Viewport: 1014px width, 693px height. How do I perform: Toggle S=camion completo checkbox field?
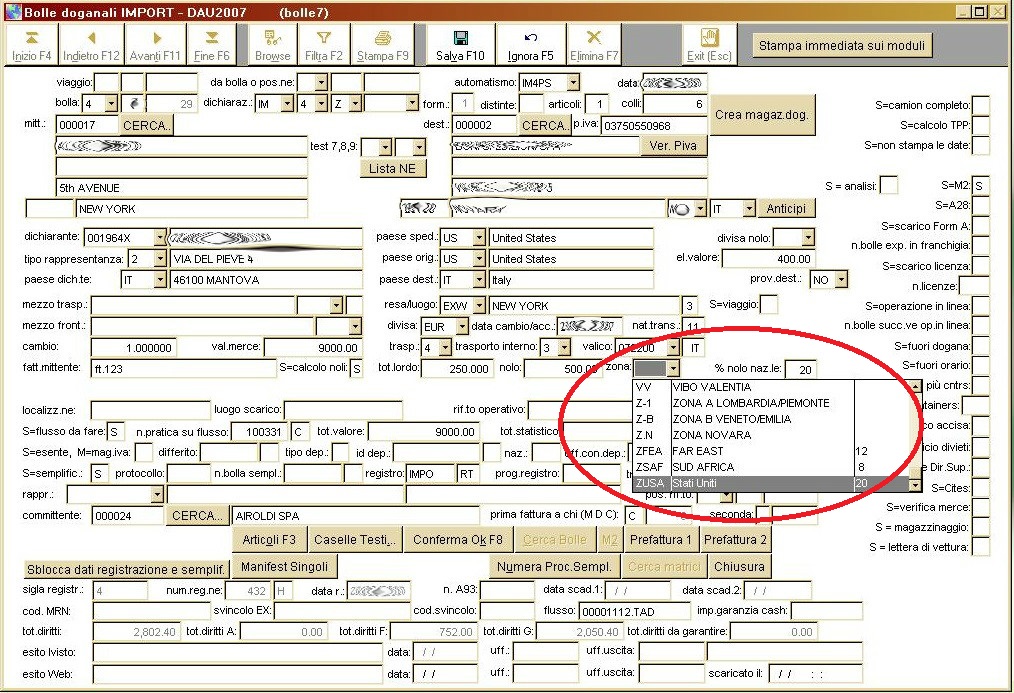click(981, 105)
